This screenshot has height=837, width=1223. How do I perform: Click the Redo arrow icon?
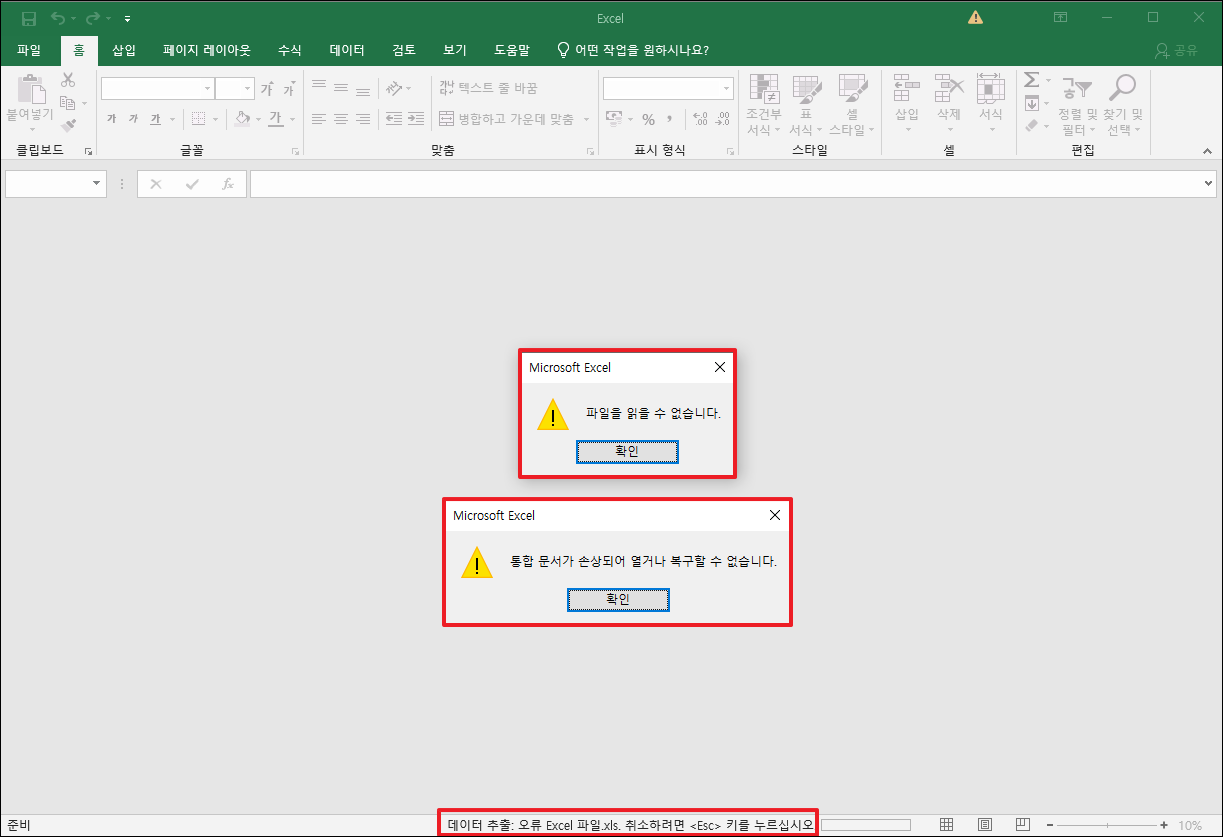93,18
